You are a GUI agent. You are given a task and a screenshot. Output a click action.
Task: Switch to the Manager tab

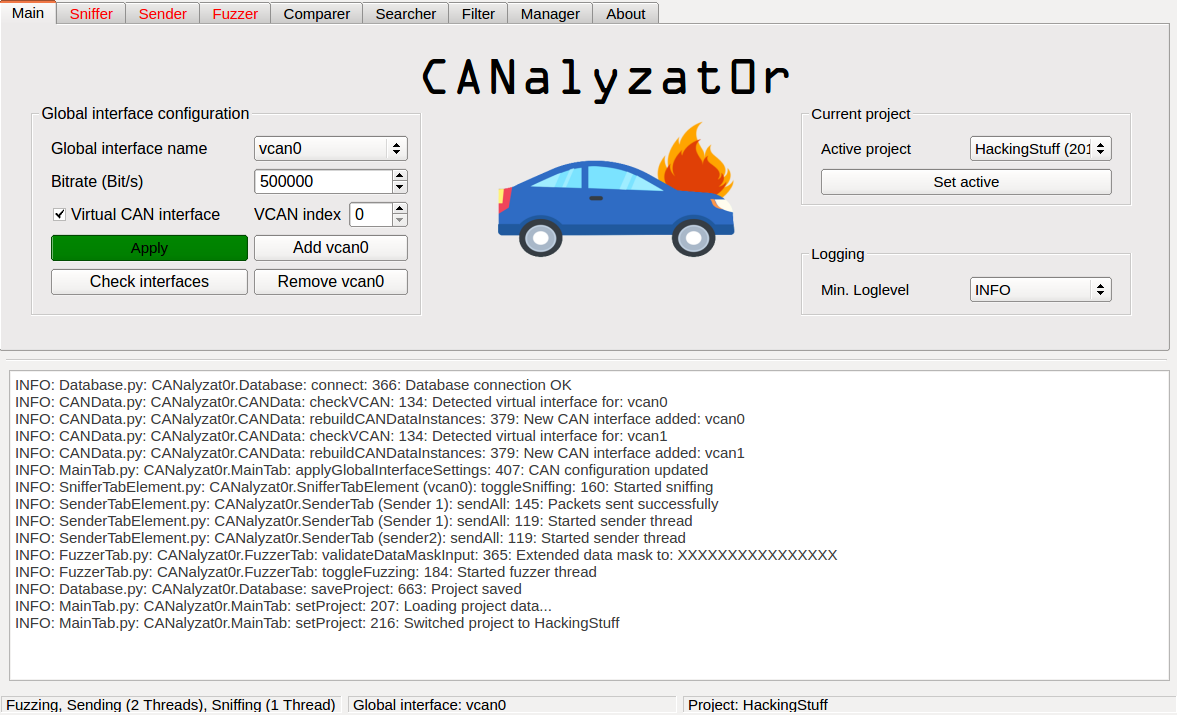click(x=549, y=13)
